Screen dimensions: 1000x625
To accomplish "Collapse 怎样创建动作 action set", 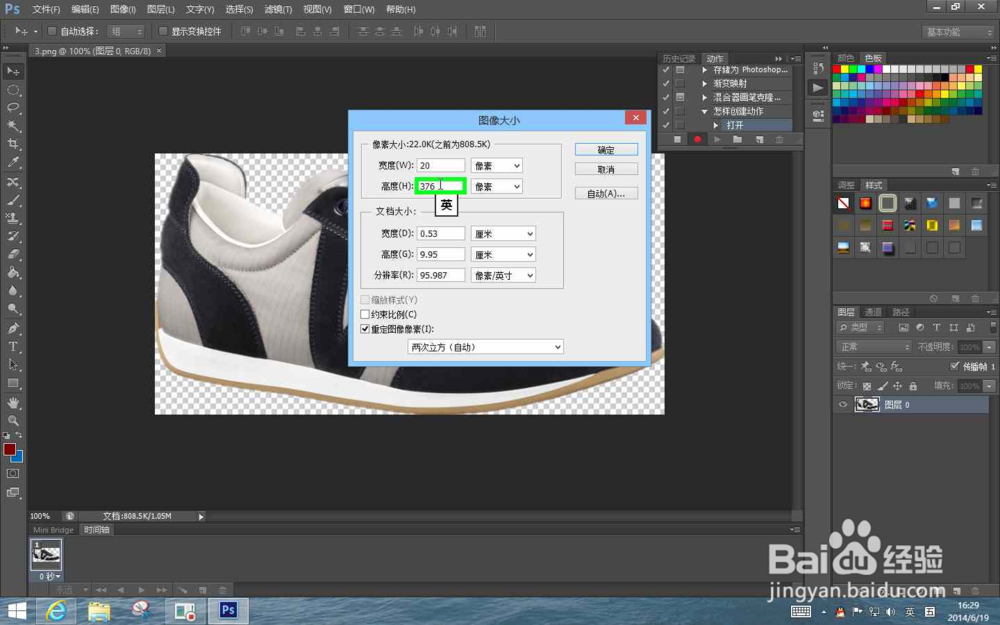I will pyautogui.click(x=705, y=111).
